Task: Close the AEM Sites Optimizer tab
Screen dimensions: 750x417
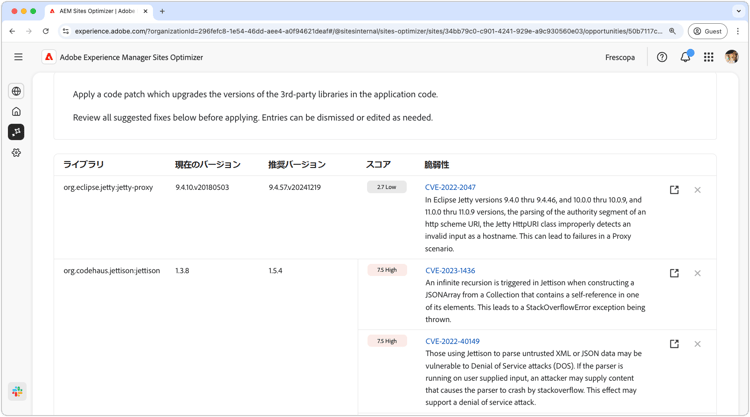Action: point(145,11)
